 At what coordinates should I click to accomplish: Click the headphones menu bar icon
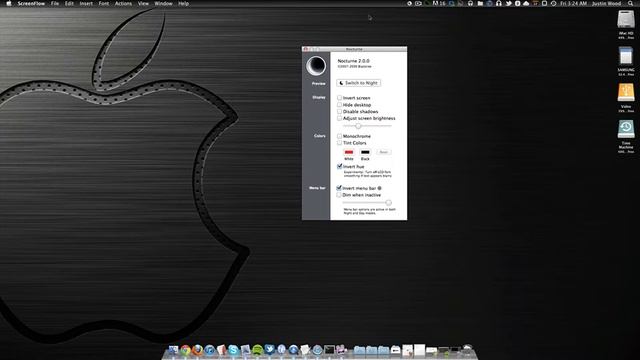[498, 3]
